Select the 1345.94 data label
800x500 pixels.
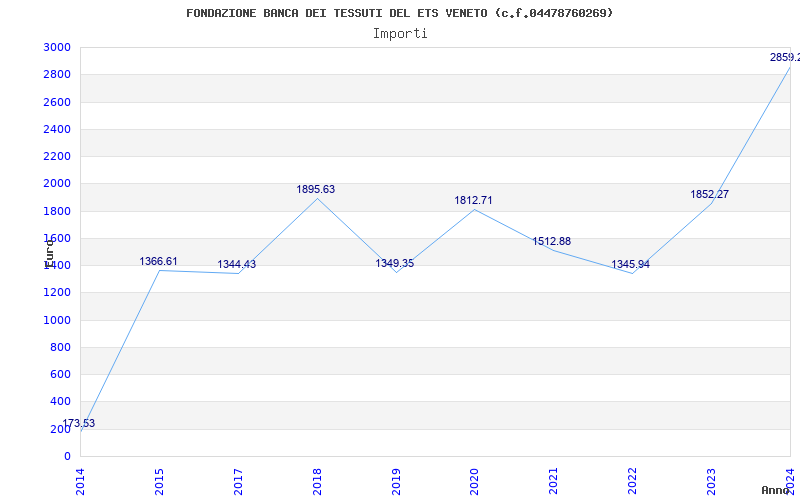[x=631, y=264]
